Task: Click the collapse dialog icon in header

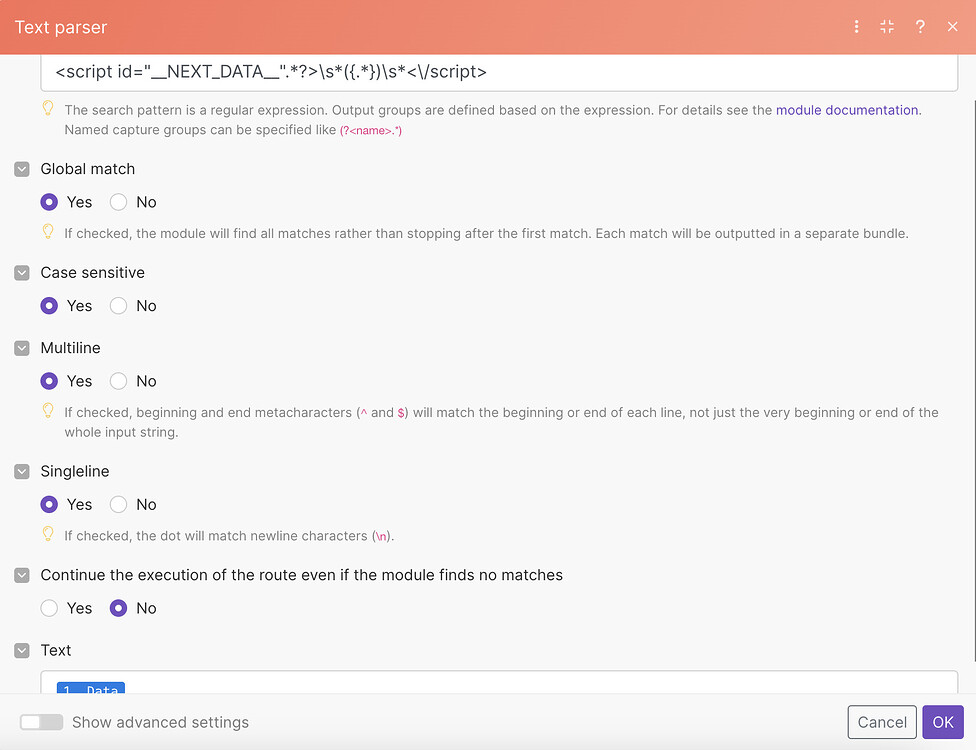Action: pos(887,27)
